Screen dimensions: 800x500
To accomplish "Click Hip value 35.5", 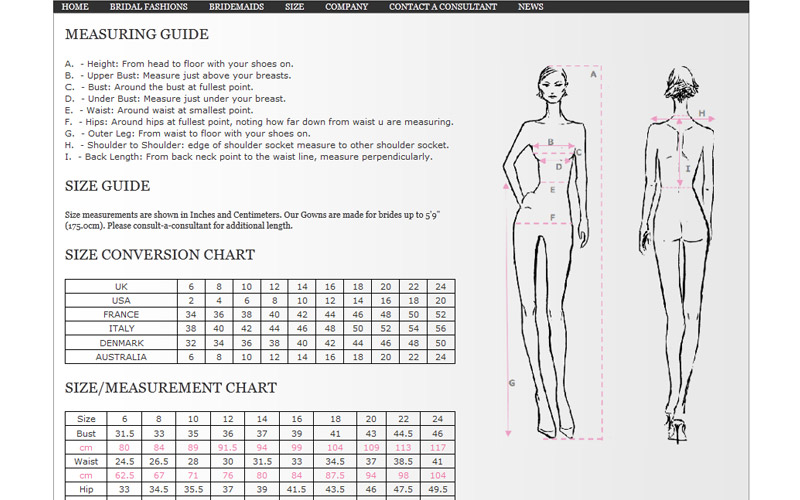I will 193,489.
